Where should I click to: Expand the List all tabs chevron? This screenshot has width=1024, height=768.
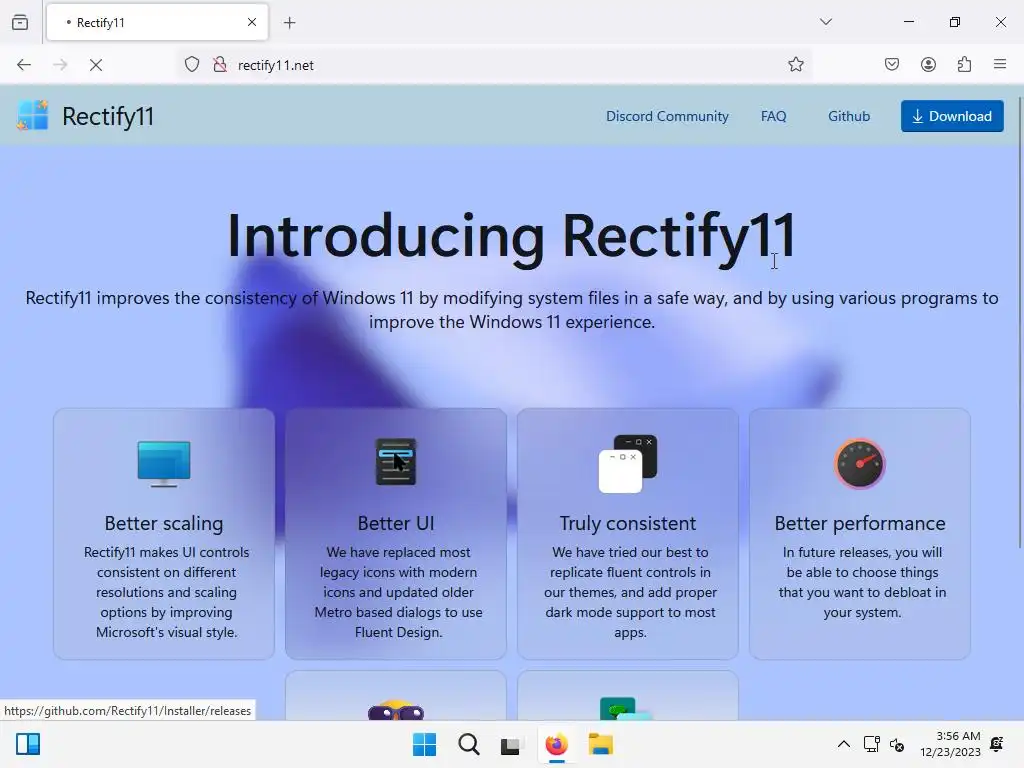[826, 22]
